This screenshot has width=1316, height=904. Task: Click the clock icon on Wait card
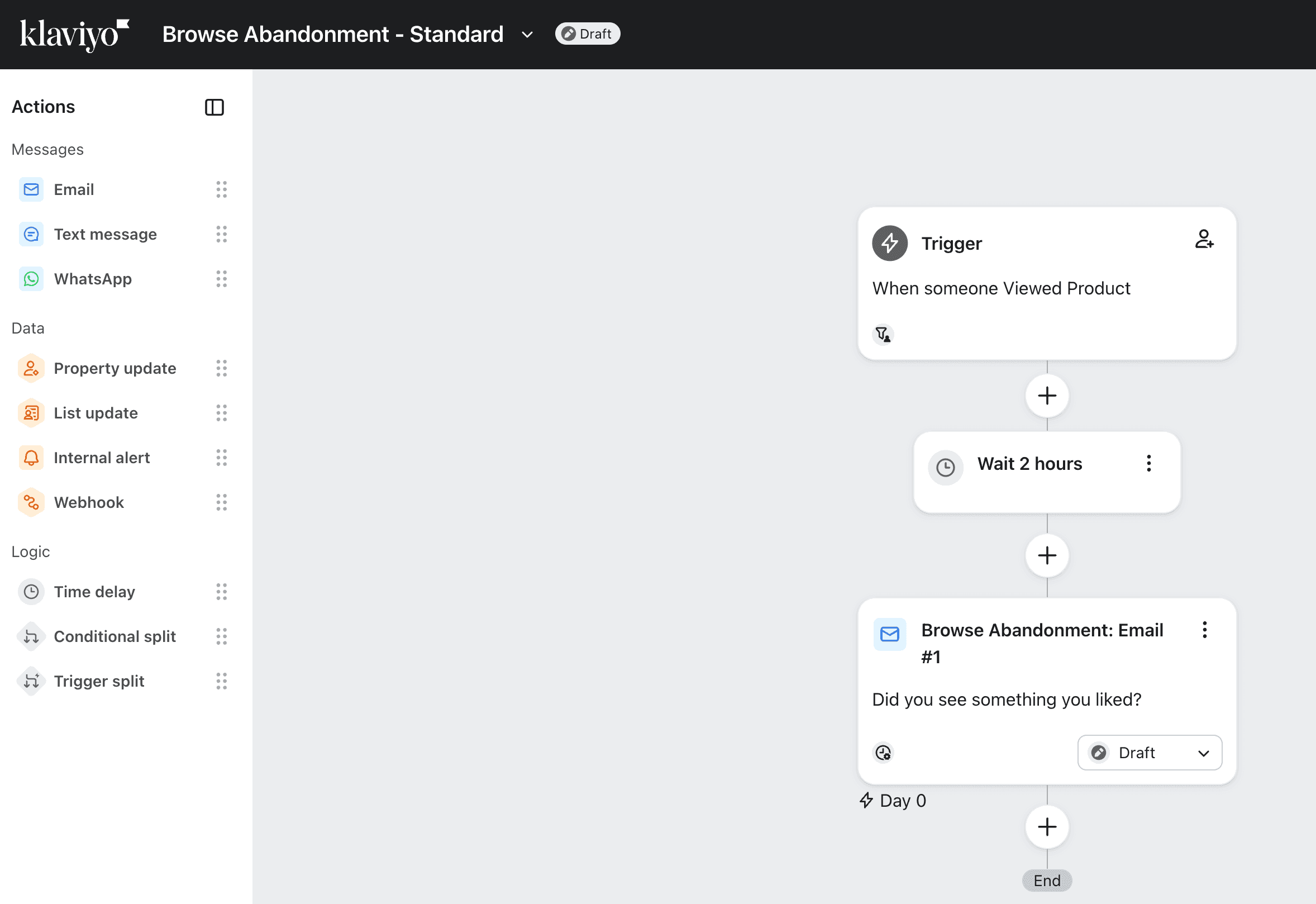tap(945, 468)
